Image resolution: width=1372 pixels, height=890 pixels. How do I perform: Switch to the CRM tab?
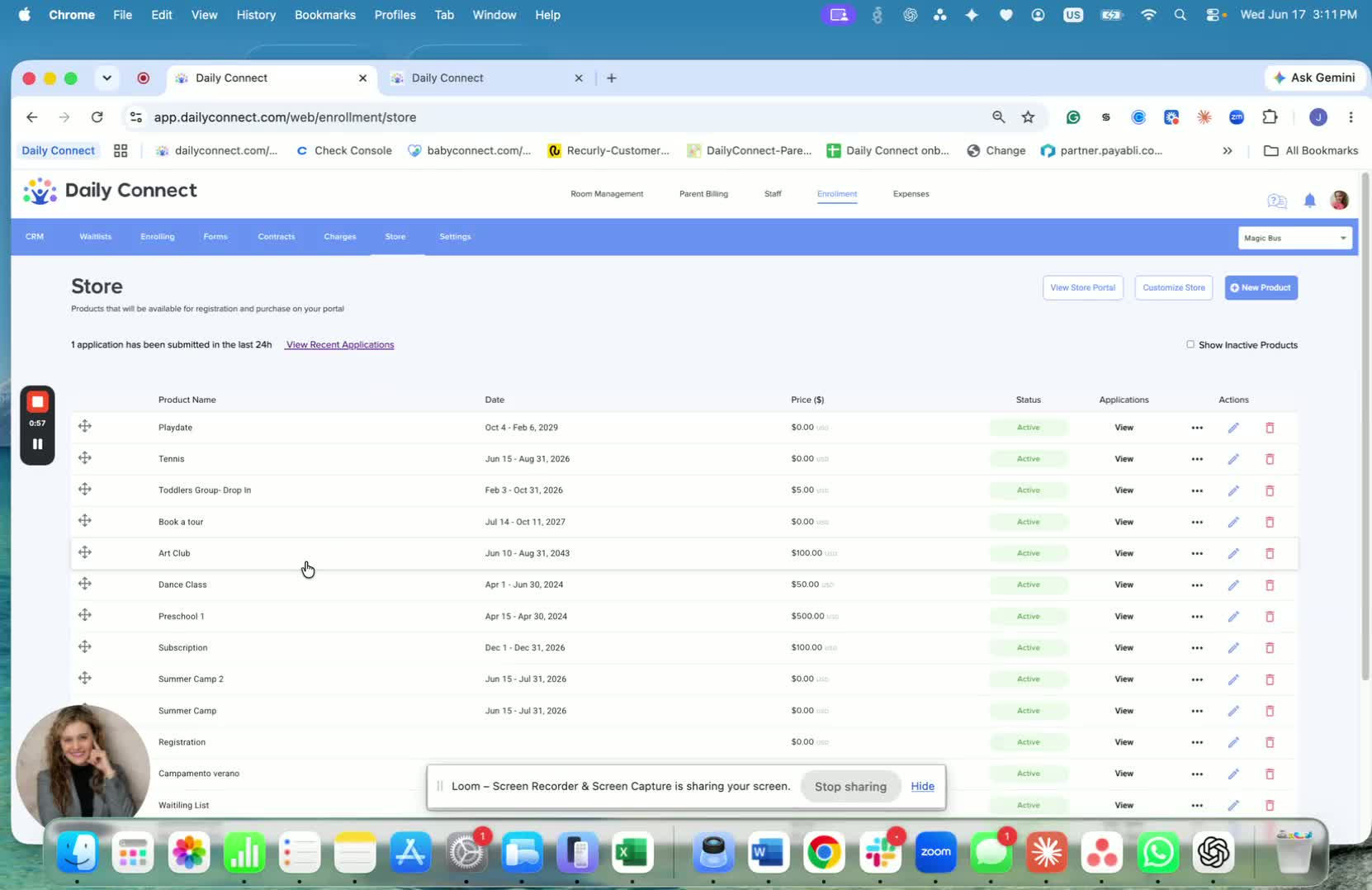[x=35, y=237]
